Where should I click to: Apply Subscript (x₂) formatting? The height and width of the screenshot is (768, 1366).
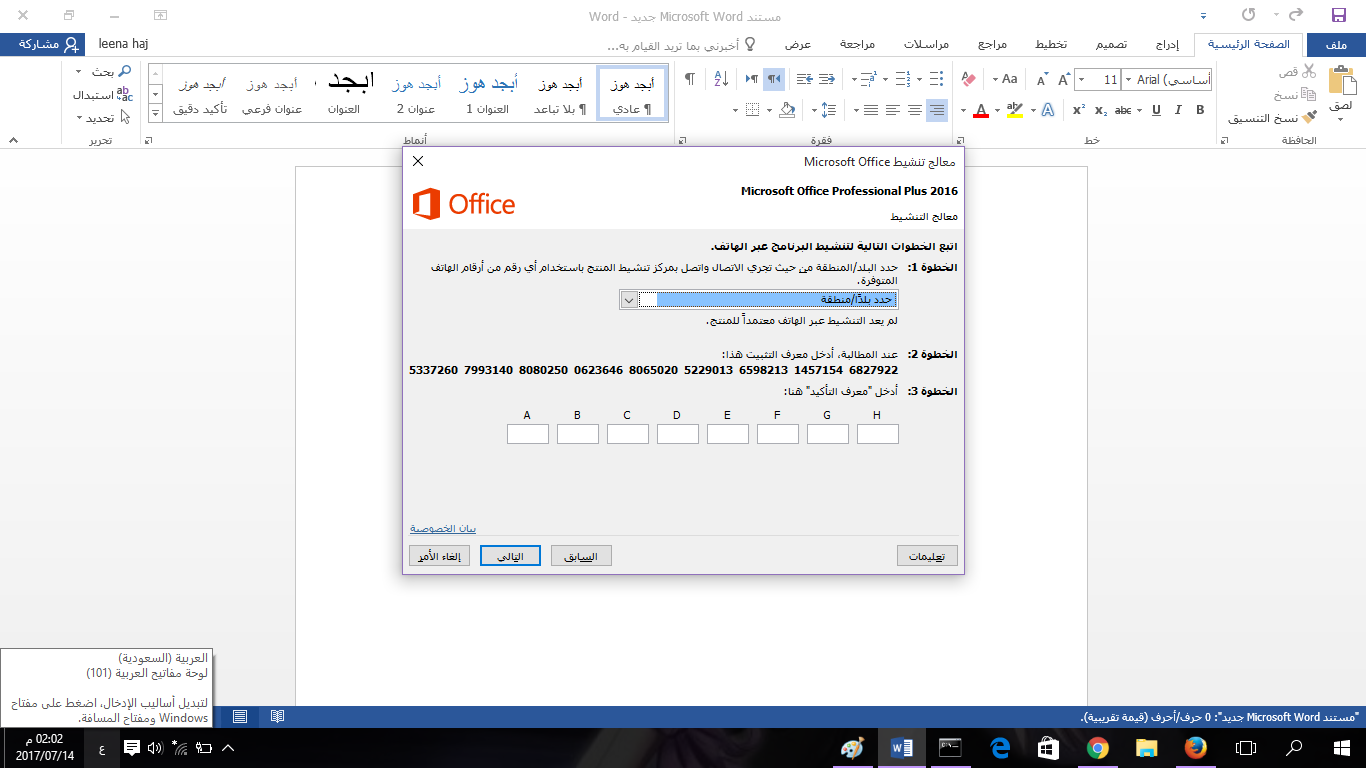[1101, 110]
